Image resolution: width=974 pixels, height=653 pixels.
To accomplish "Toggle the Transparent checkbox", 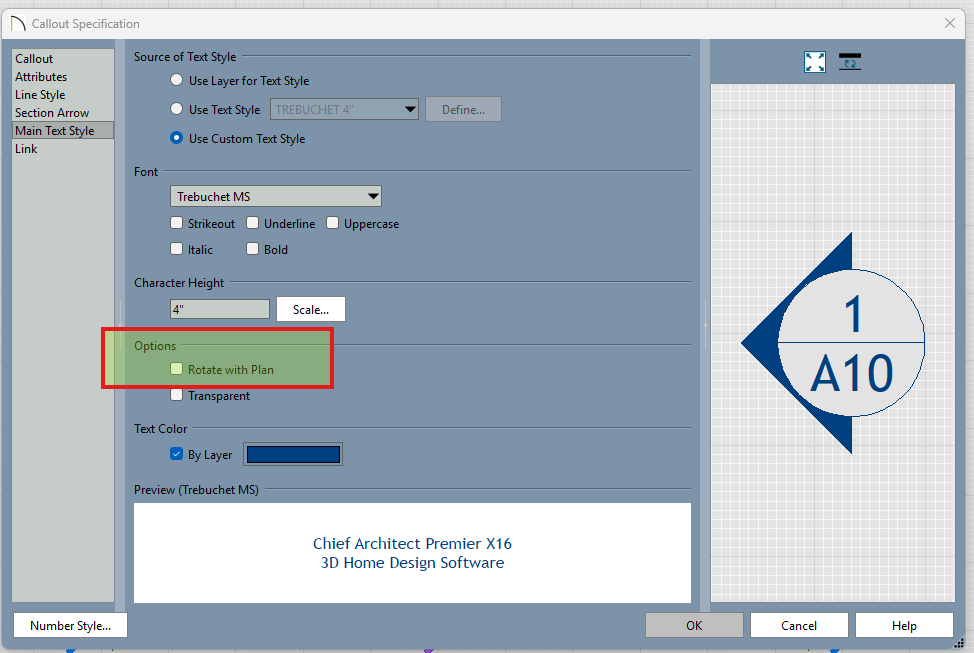I will [x=177, y=396].
